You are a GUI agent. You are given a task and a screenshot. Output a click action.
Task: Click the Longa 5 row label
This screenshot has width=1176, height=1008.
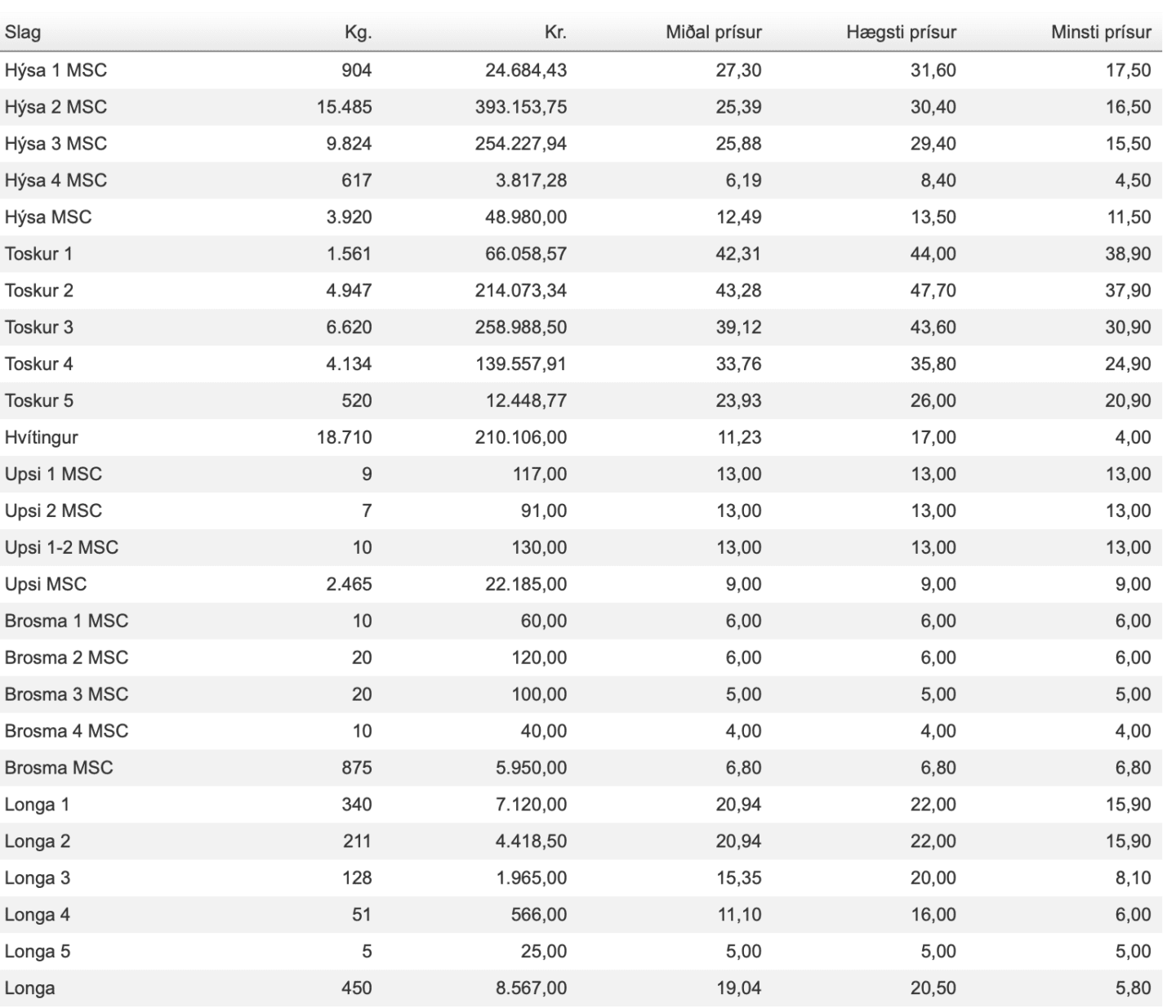point(37,952)
